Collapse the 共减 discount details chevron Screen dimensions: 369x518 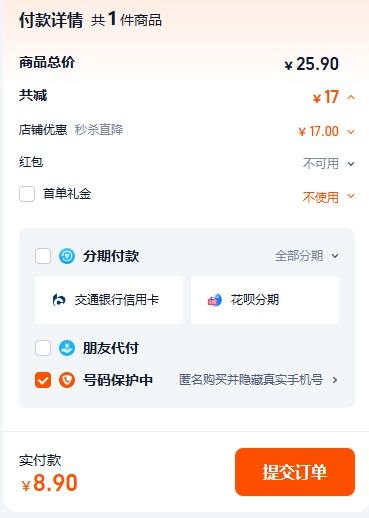pos(351,97)
